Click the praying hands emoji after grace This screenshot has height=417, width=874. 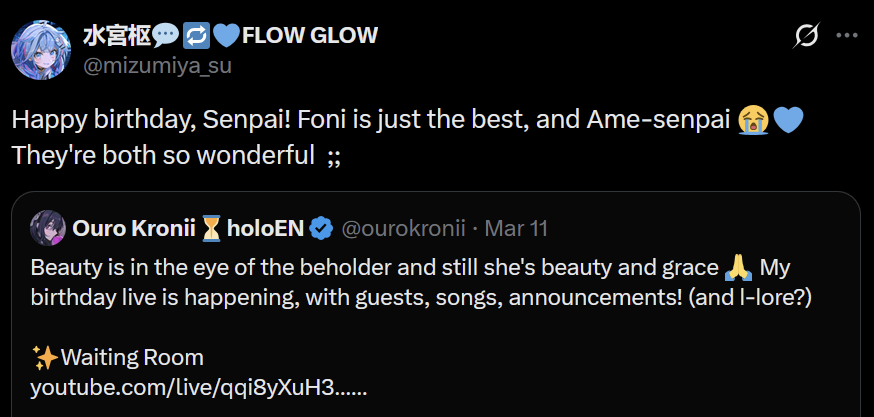(x=739, y=269)
